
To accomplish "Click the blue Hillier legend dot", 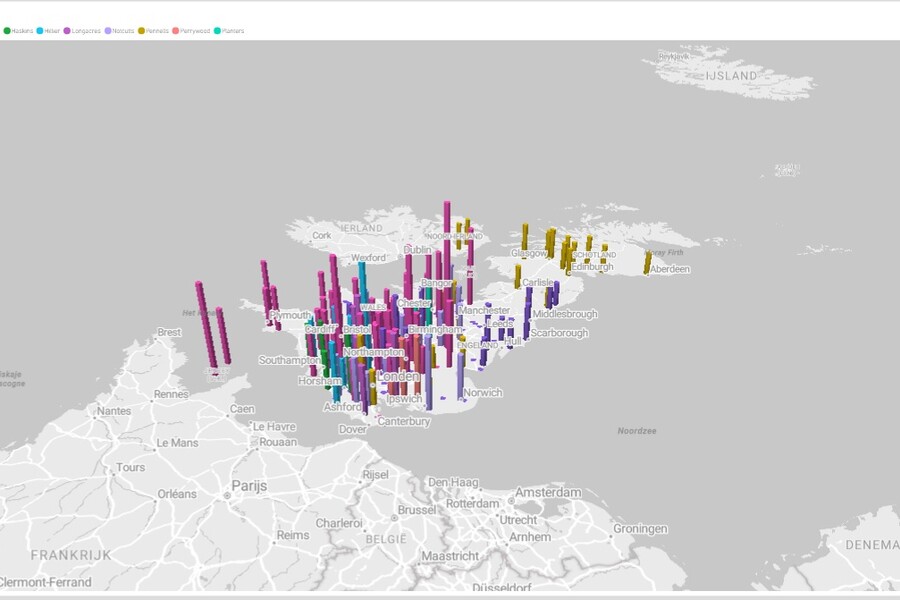I will point(40,31).
